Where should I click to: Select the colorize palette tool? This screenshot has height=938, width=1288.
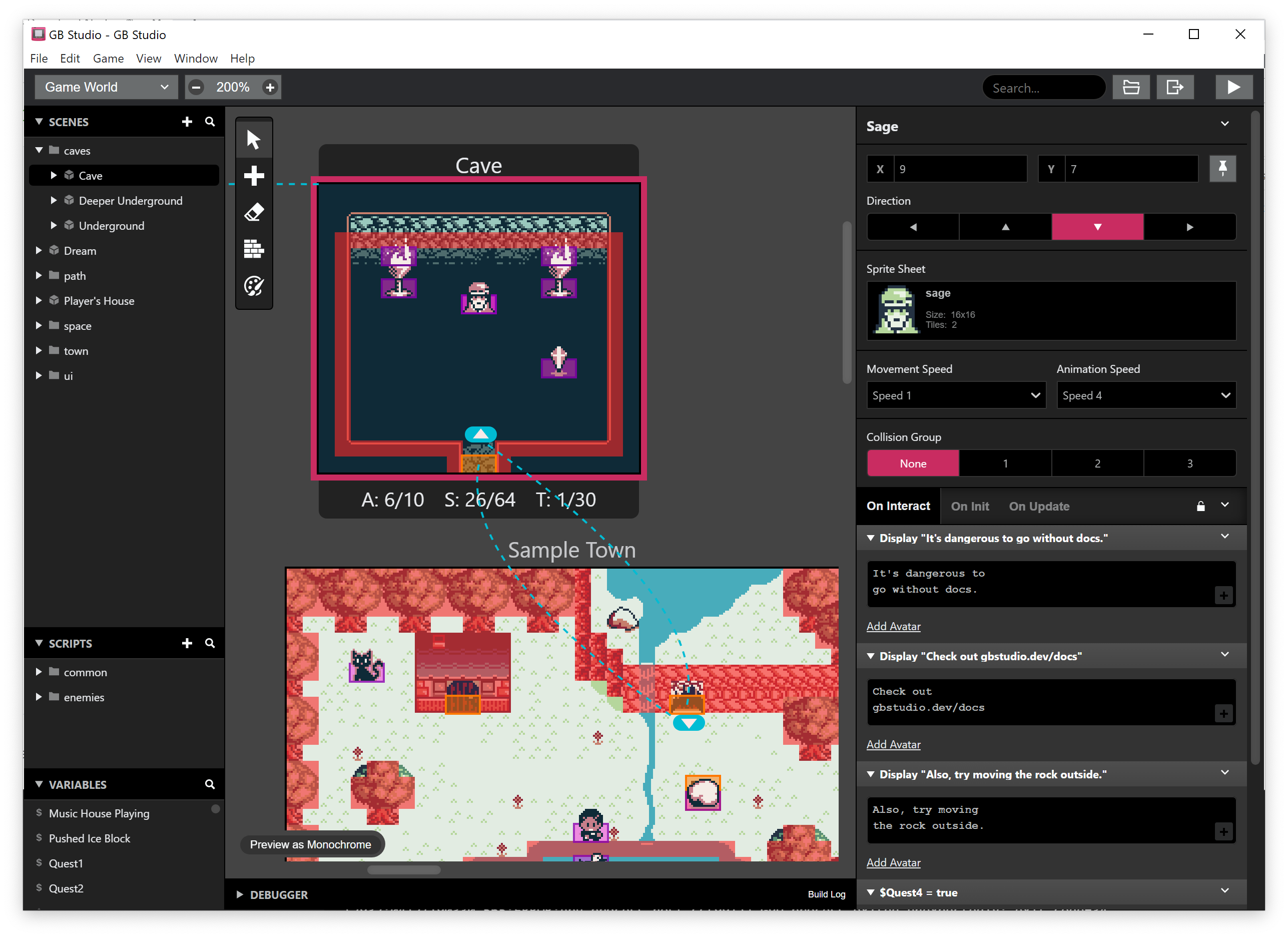pyautogui.click(x=254, y=286)
